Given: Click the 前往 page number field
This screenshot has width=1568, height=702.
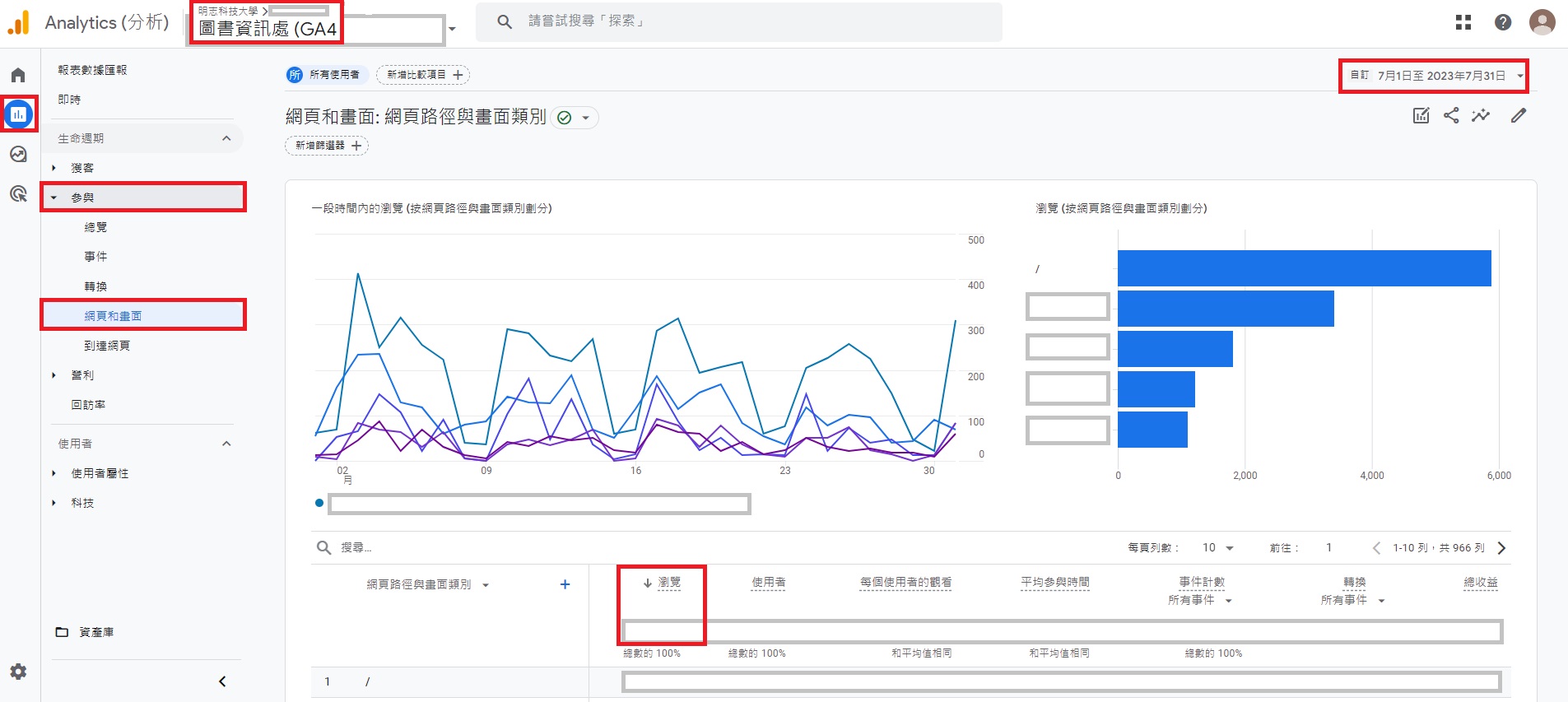Looking at the screenshot, I should [x=1328, y=548].
